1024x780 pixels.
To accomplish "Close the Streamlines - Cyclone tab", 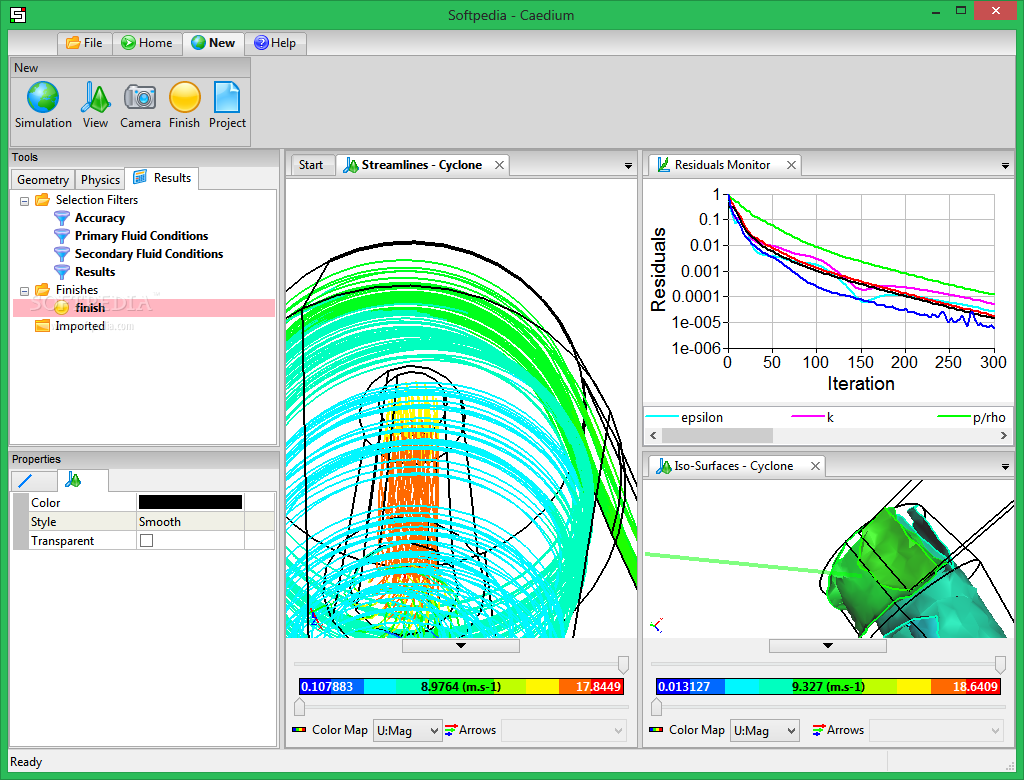I will 500,165.
